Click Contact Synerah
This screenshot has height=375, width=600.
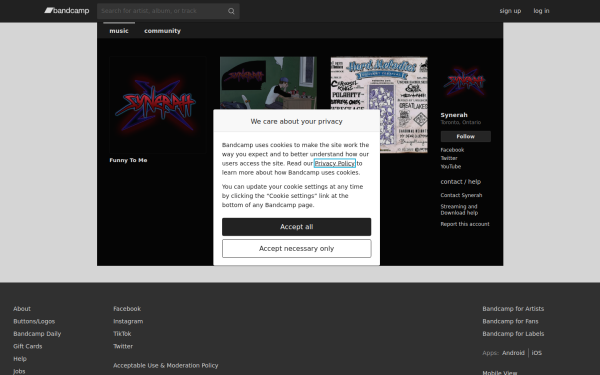pyautogui.click(x=461, y=195)
